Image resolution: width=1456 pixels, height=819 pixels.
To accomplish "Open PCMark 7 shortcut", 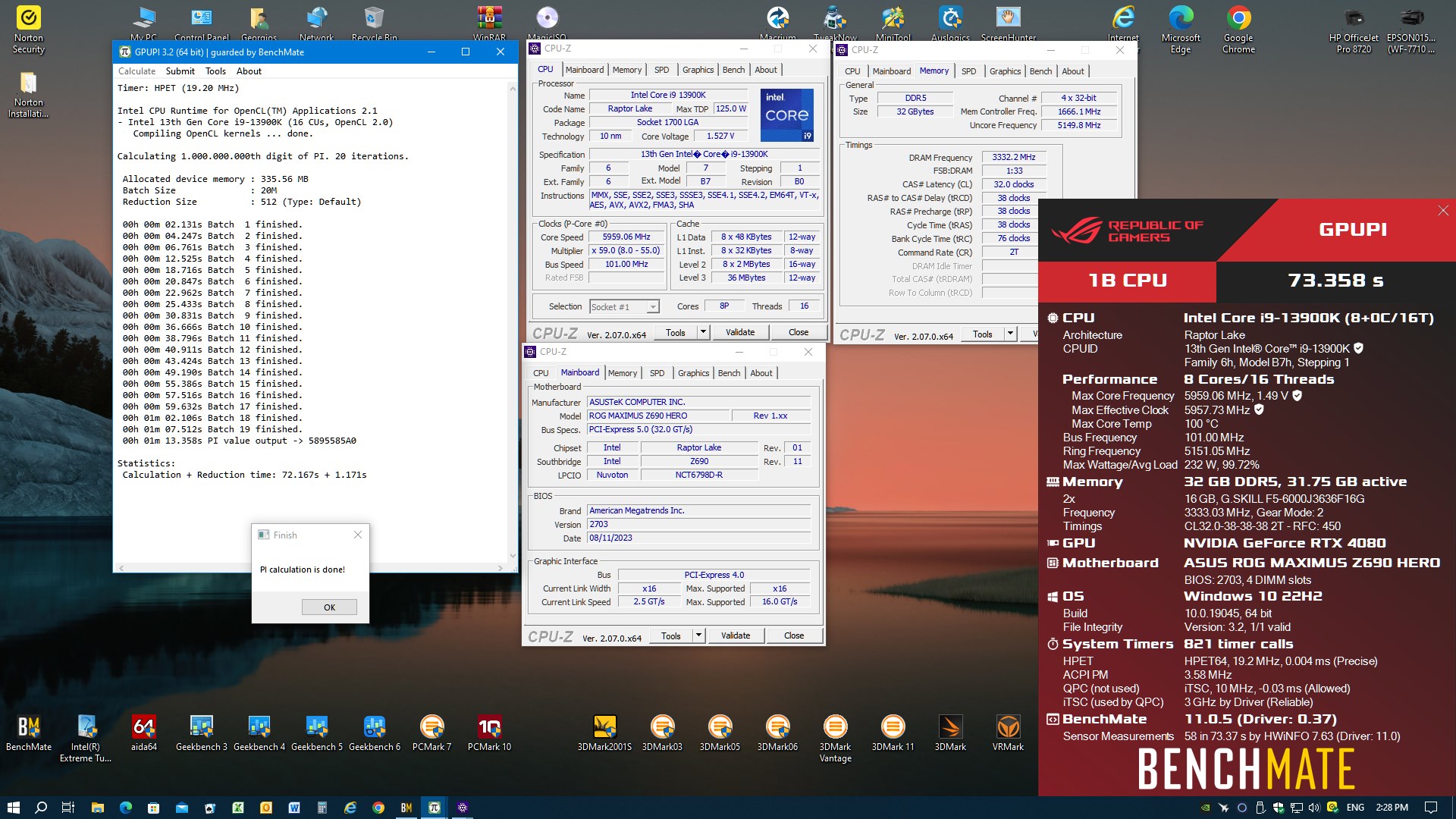I will (431, 733).
